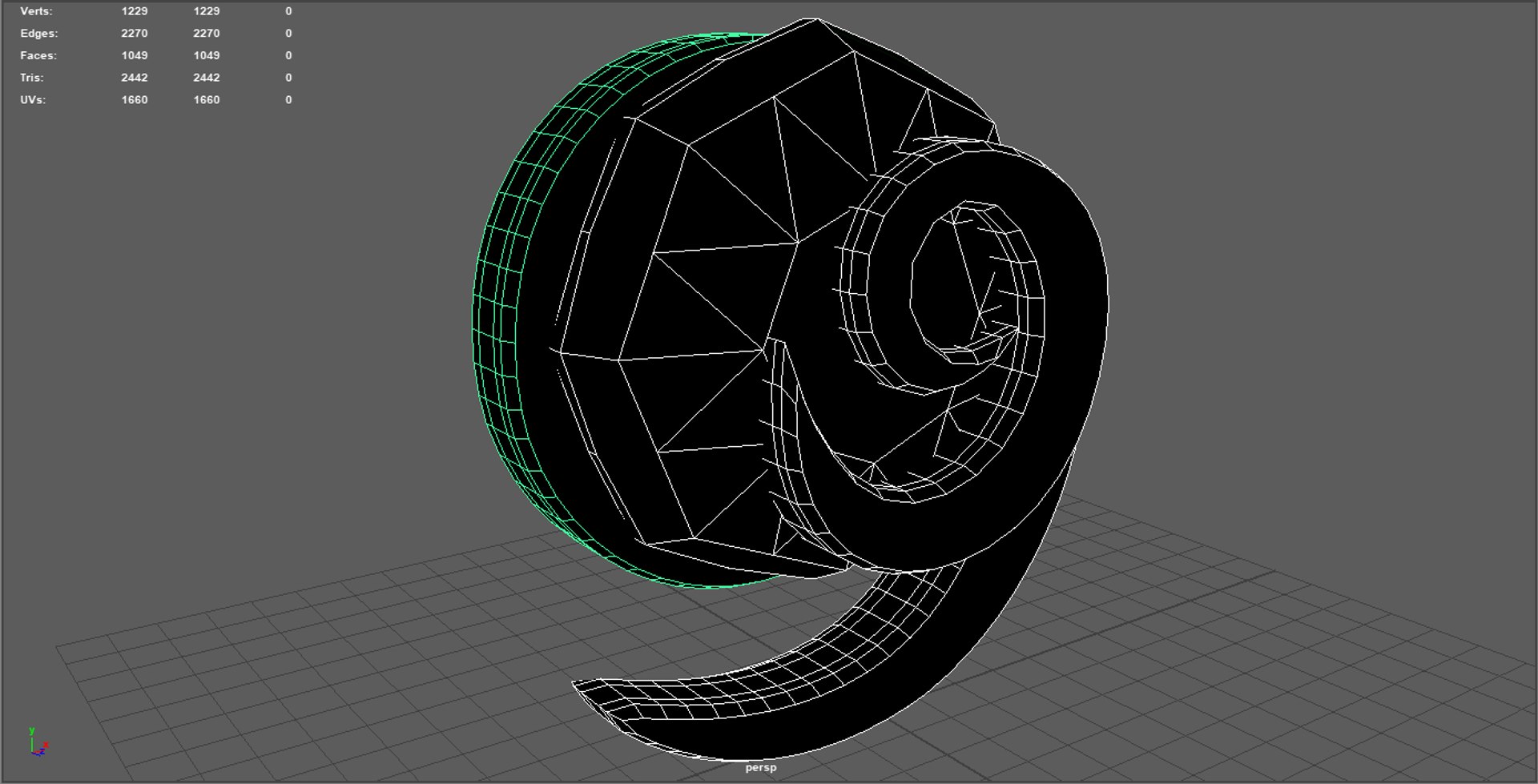The width and height of the screenshot is (1538, 784).
Task: Click the 0 value in the Tris row
Action: coord(288,78)
